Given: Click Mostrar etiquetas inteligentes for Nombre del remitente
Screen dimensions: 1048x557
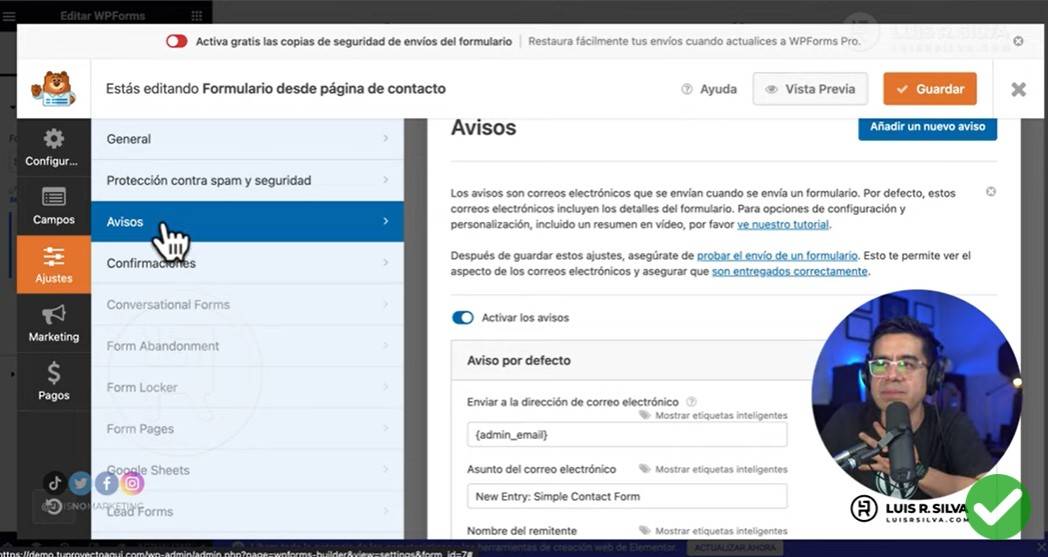Looking at the screenshot, I should [721, 531].
